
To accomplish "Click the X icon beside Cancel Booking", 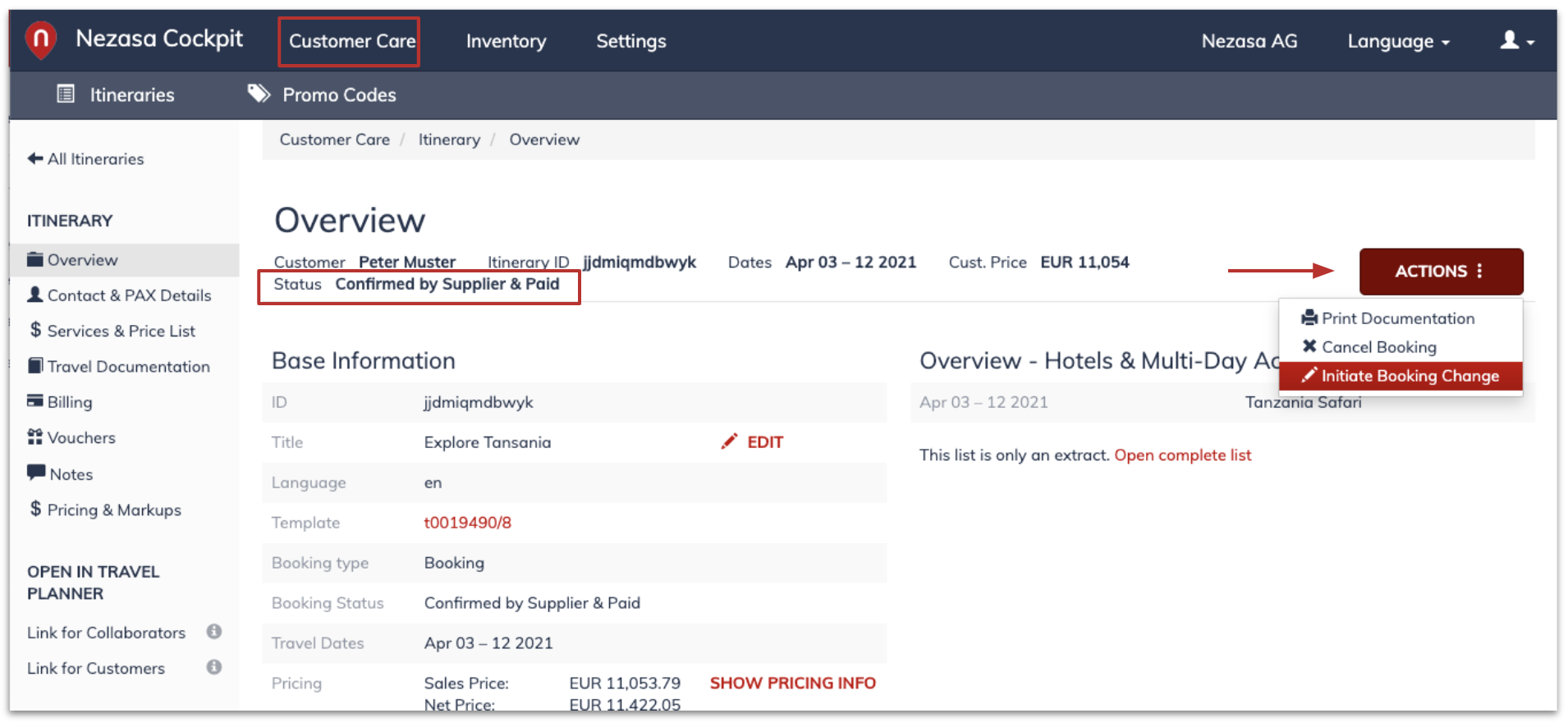I will click(x=1309, y=346).
